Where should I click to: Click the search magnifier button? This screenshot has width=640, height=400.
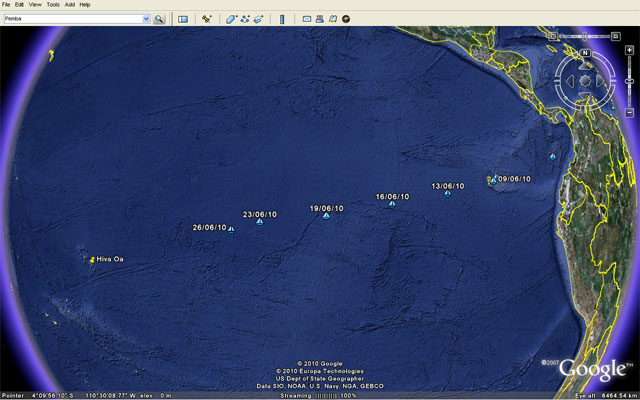tap(159, 19)
